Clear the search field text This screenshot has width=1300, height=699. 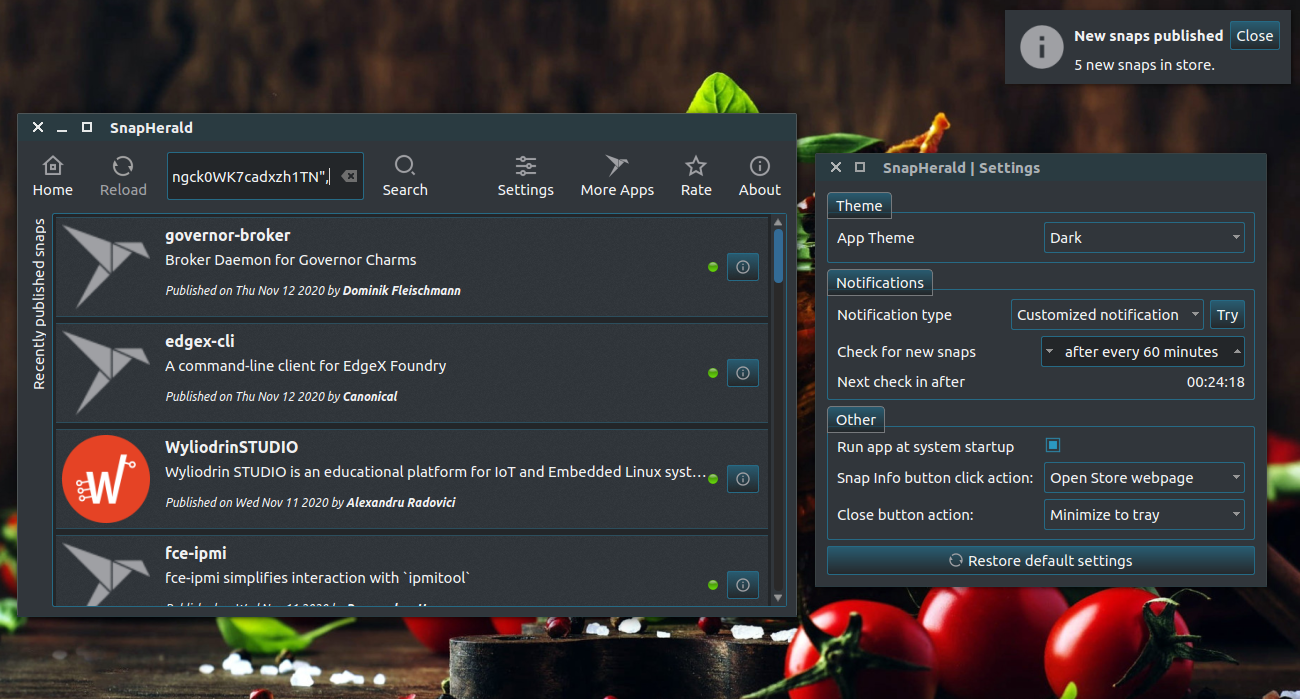pyautogui.click(x=348, y=176)
